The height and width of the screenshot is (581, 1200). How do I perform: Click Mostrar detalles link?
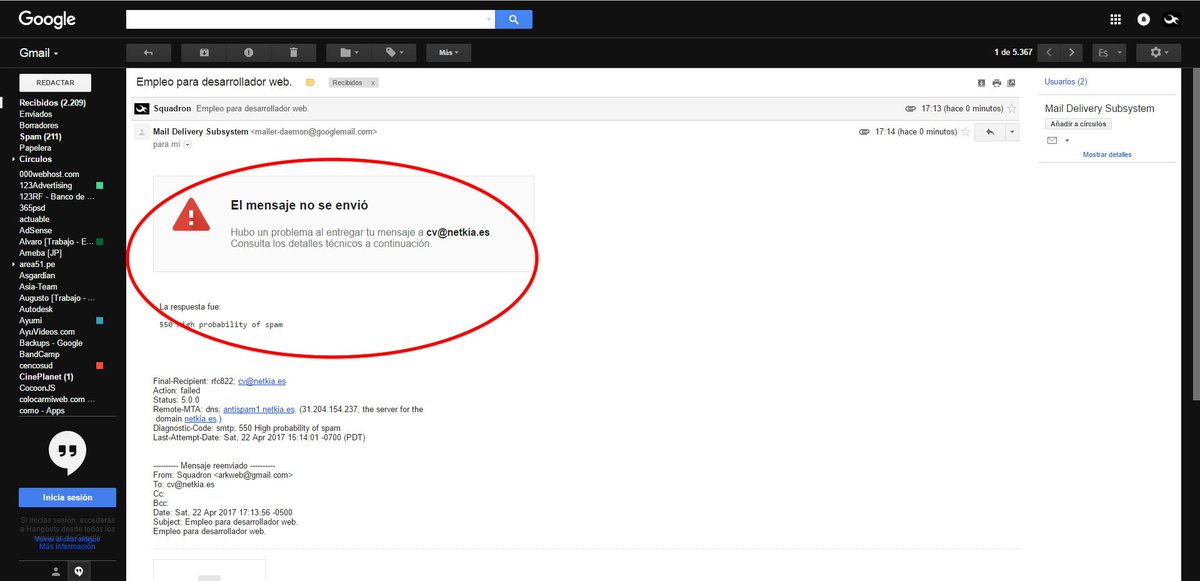click(1107, 155)
